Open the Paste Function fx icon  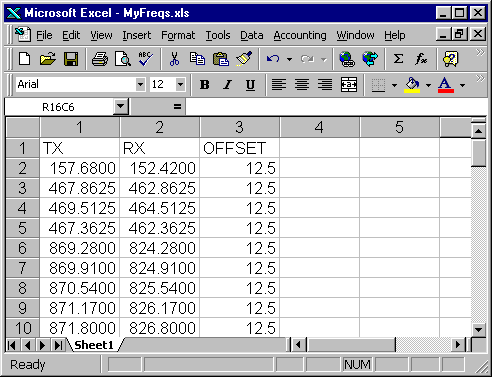coord(421,60)
